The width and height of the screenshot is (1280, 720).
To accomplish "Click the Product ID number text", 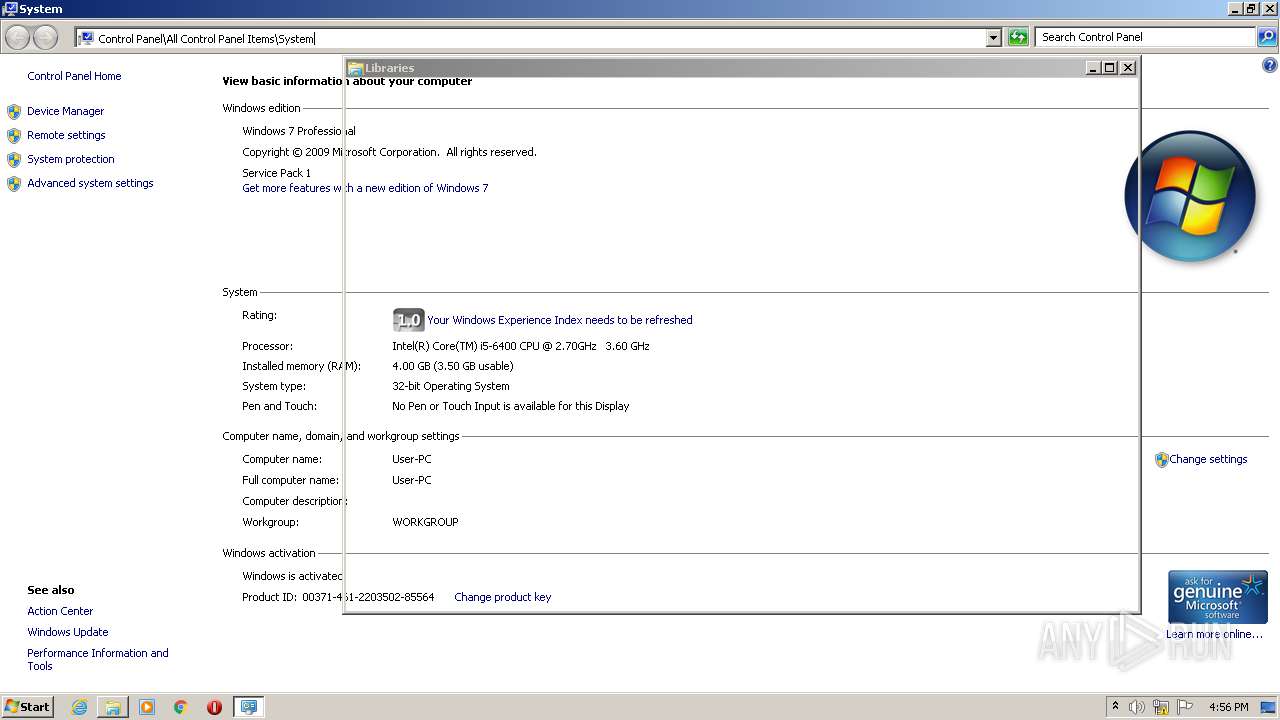I will coord(368,597).
